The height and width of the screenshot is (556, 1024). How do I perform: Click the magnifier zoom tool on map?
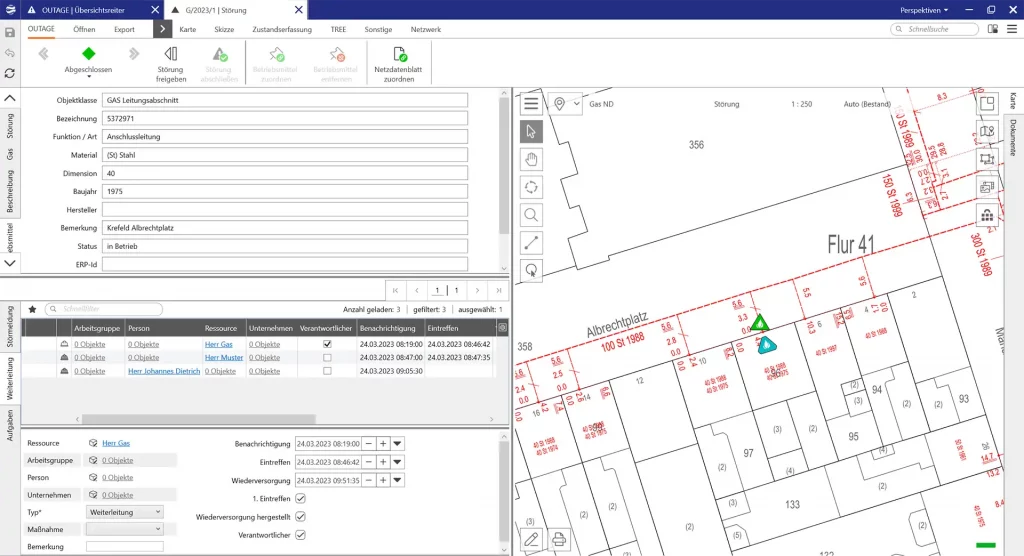(x=532, y=214)
